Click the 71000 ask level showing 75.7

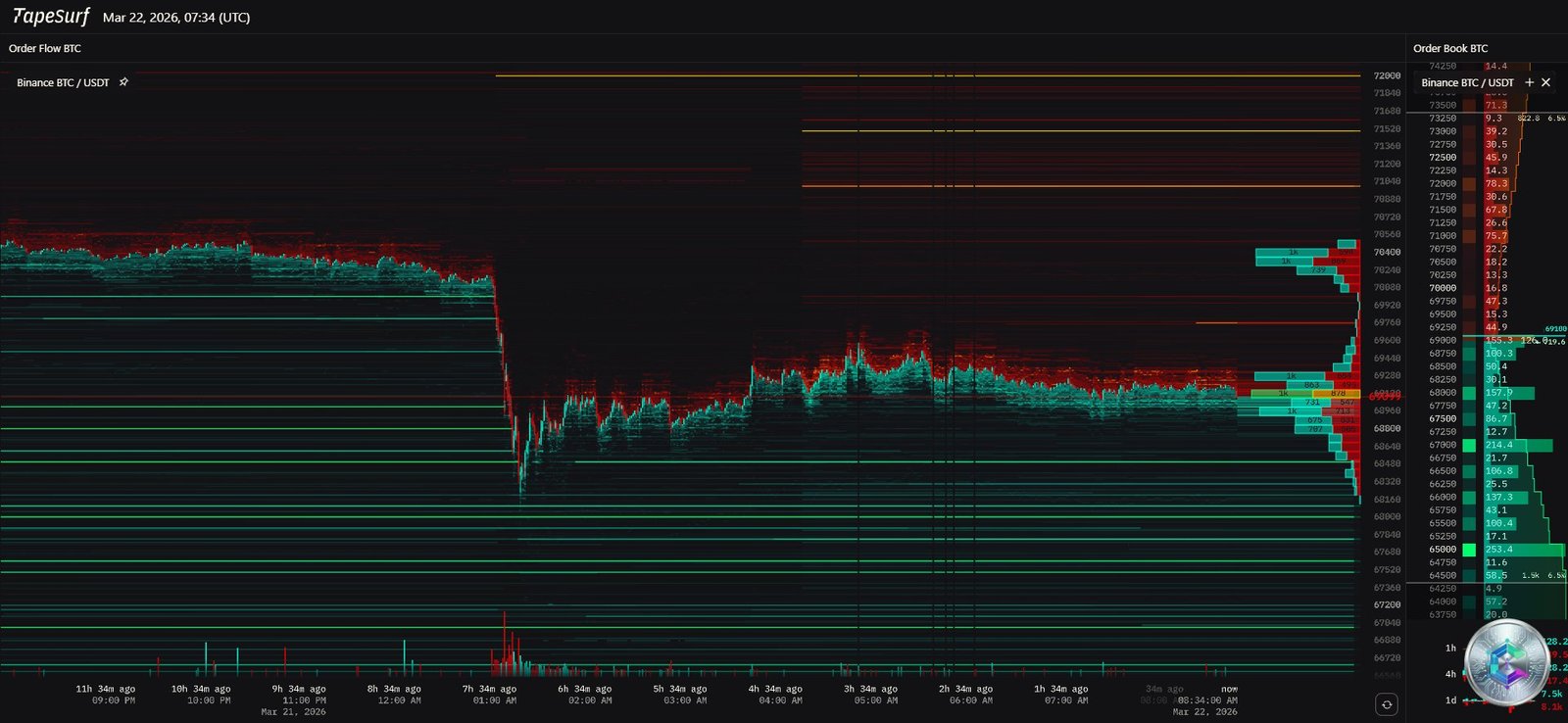pos(1487,236)
